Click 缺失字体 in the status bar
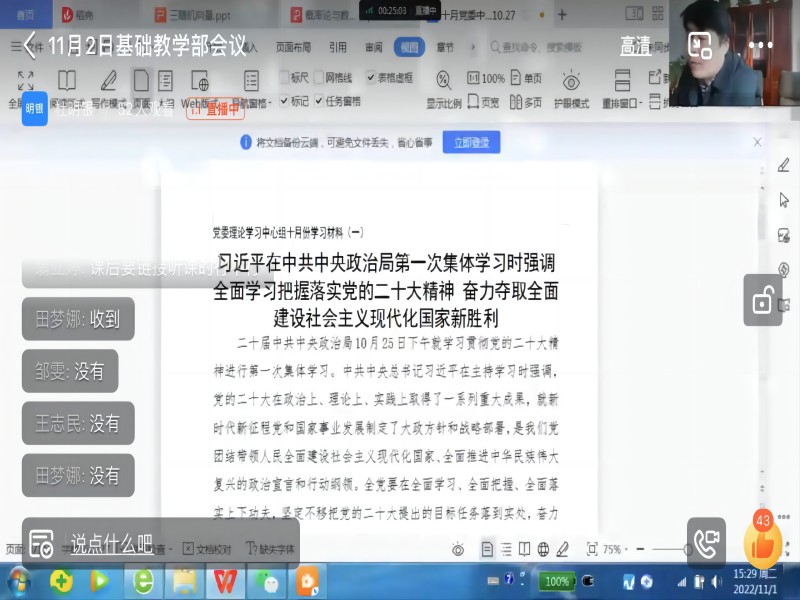Image resolution: width=800 pixels, height=600 pixels. point(270,549)
